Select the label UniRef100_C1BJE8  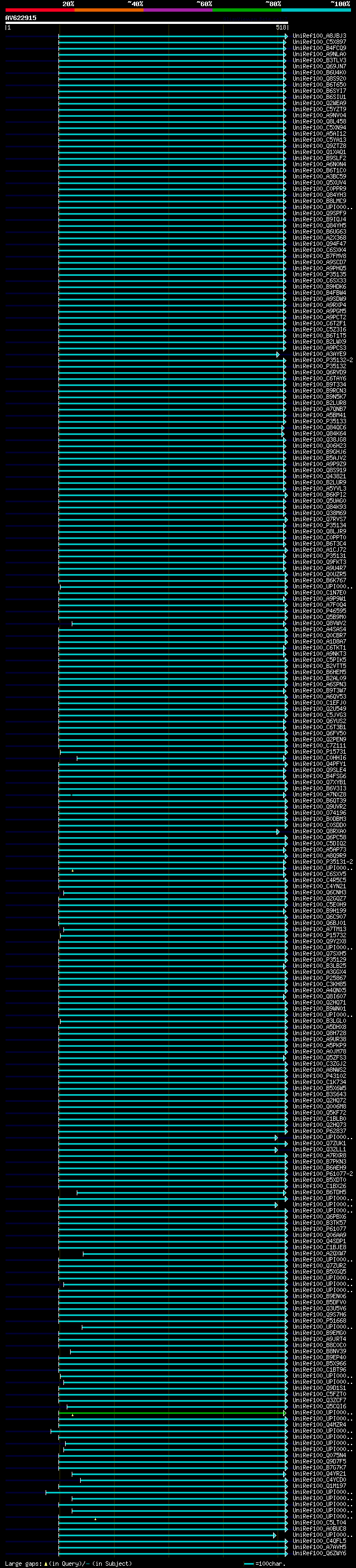click(x=319, y=1248)
